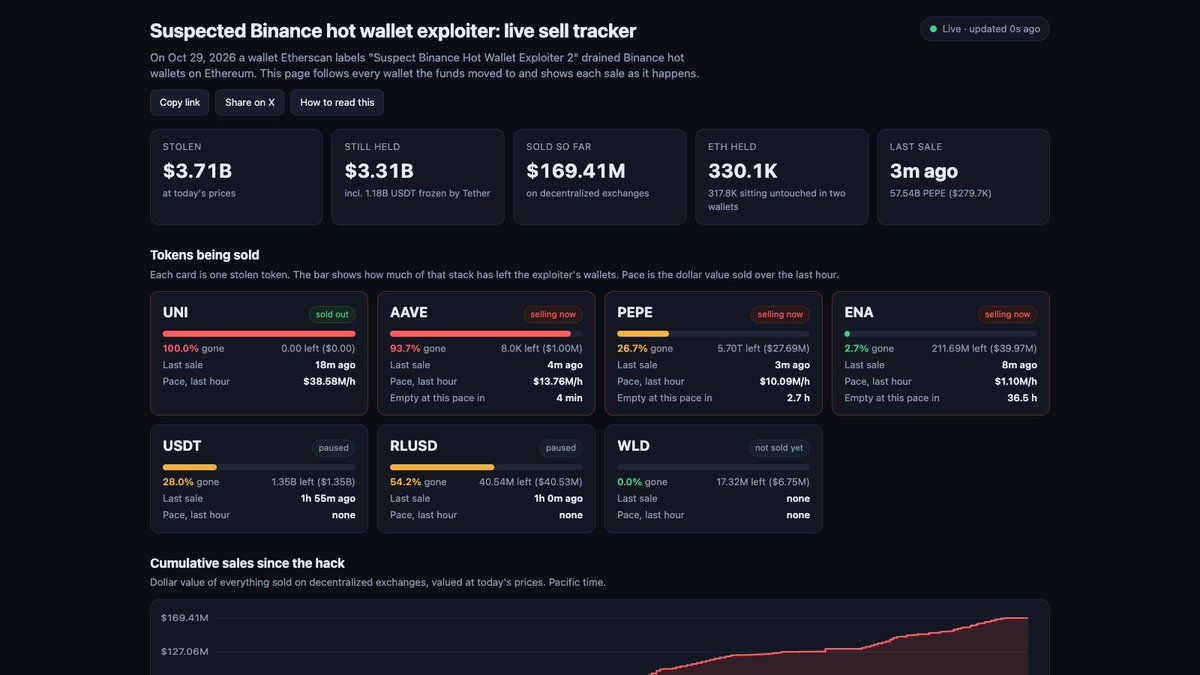Click the paused badge on RLUSD
The height and width of the screenshot is (675, 1200).
561,448
